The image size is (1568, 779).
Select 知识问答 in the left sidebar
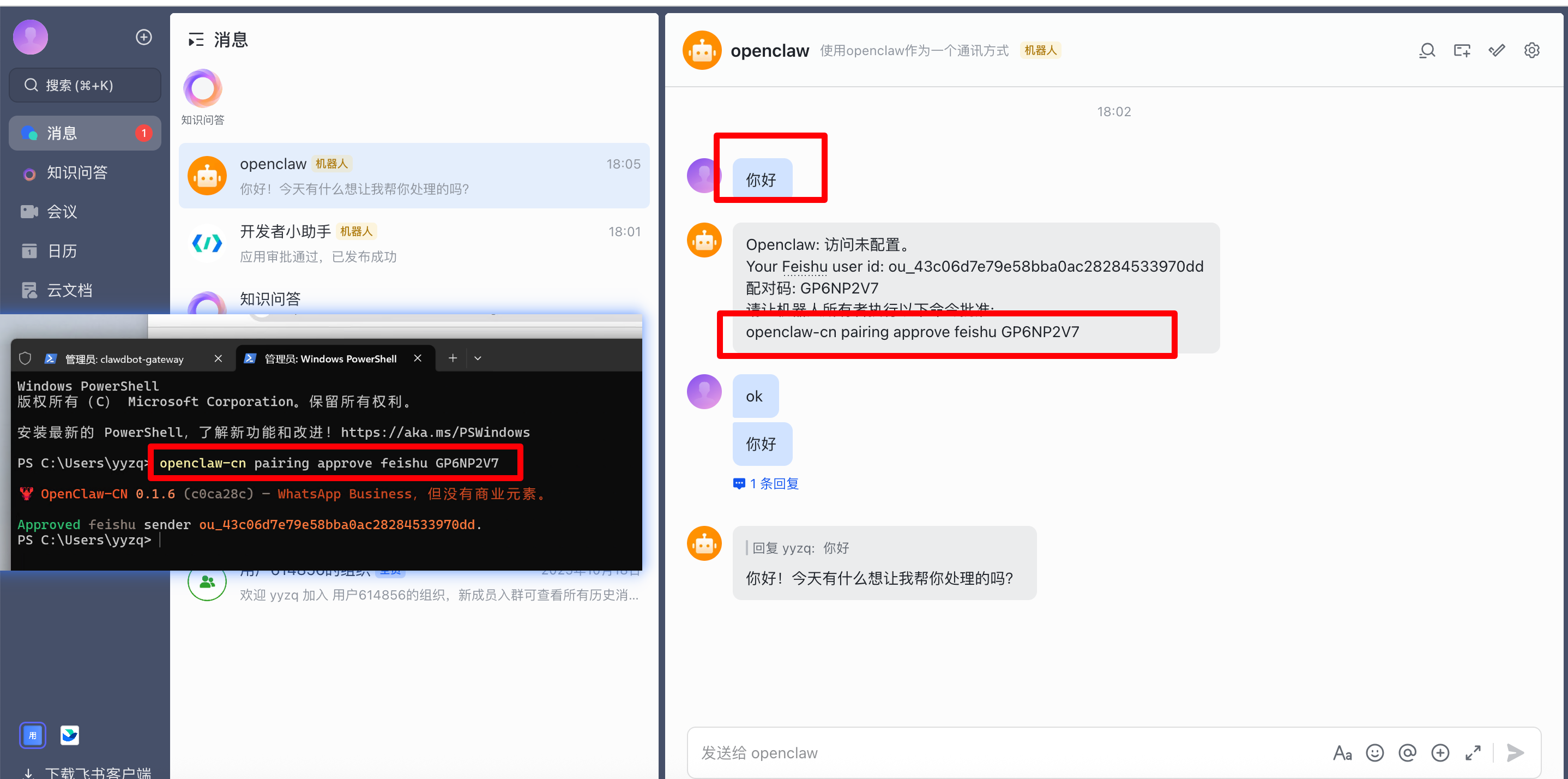coord(77,173)
